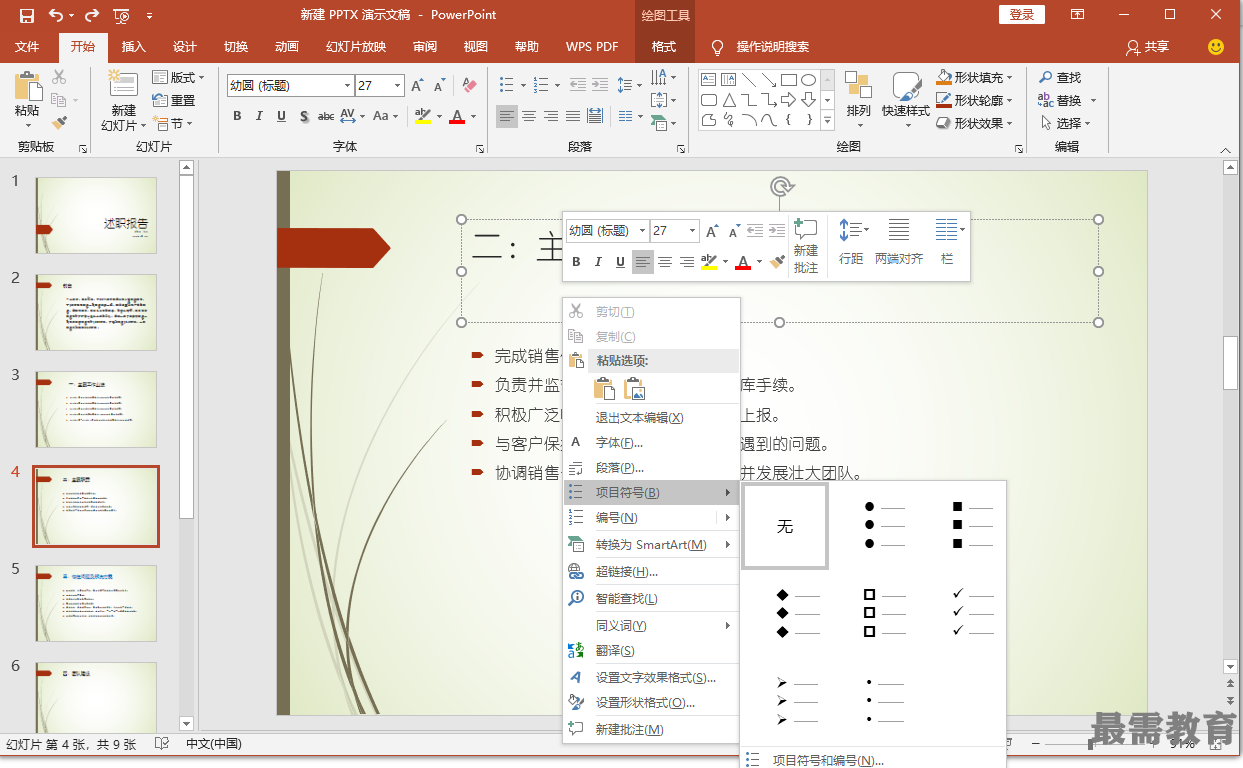Click the Strikethrough icon in ribbon

(x=325, y=116)
